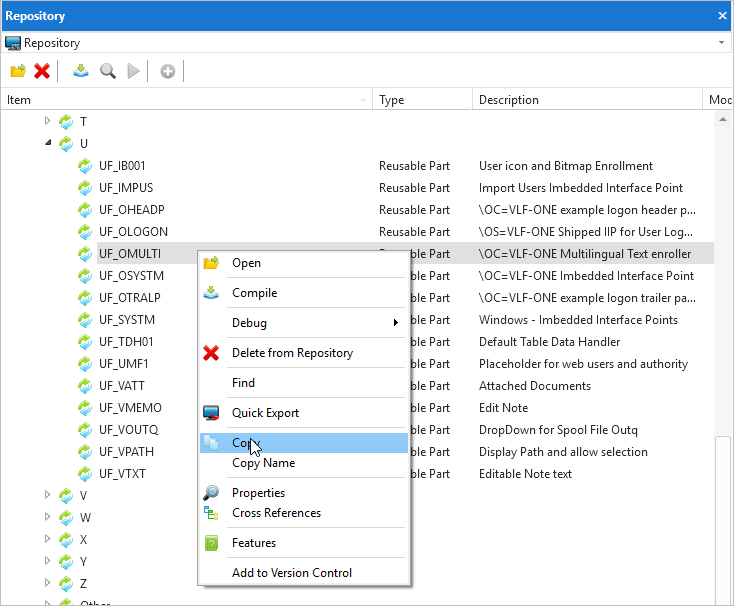The height and width of the screenshot is (606, 734).
Task: Click the run arrow toolbar icon
Action: pos(133,71)
